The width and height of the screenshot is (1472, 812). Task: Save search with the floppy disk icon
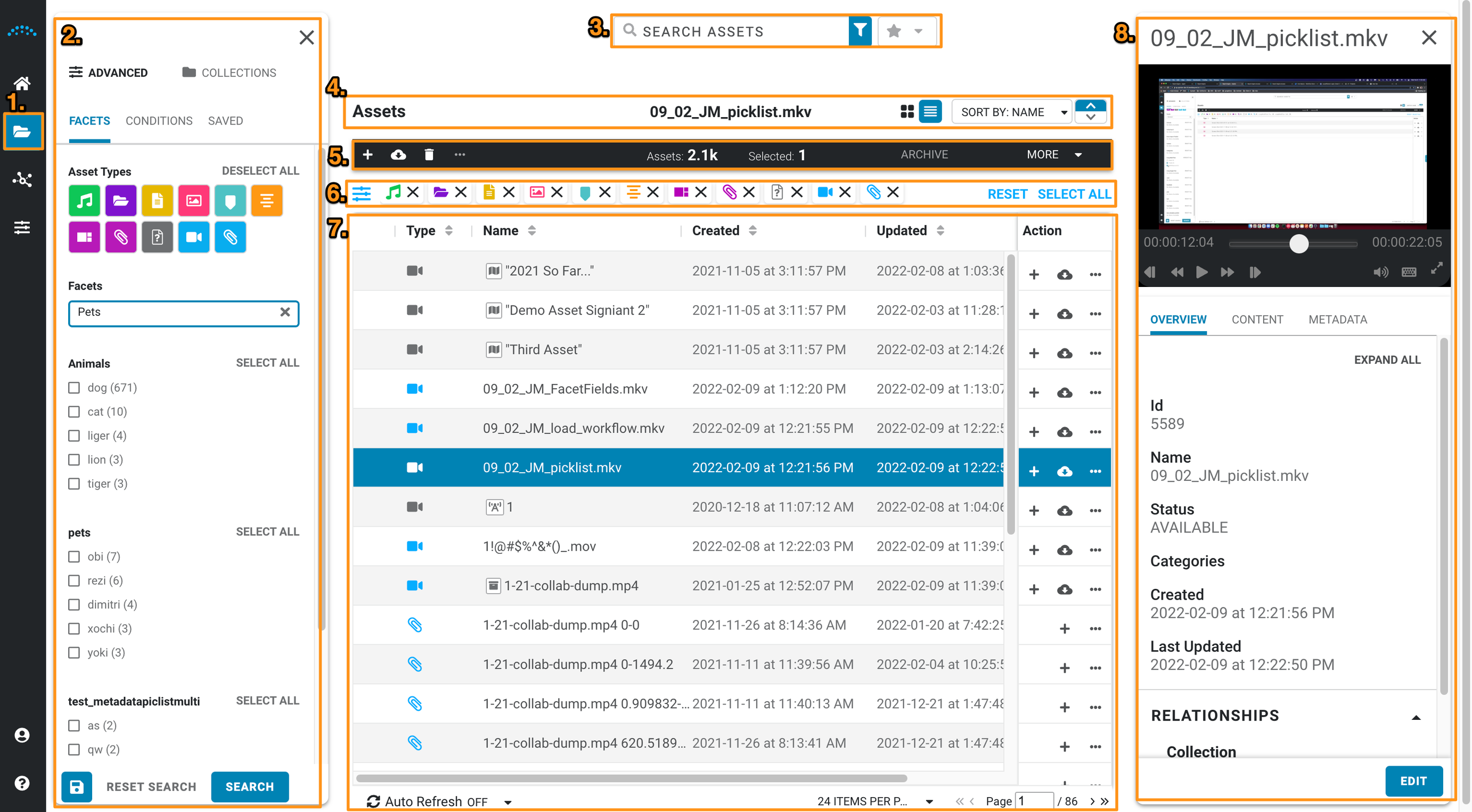[x=77, y=786]
